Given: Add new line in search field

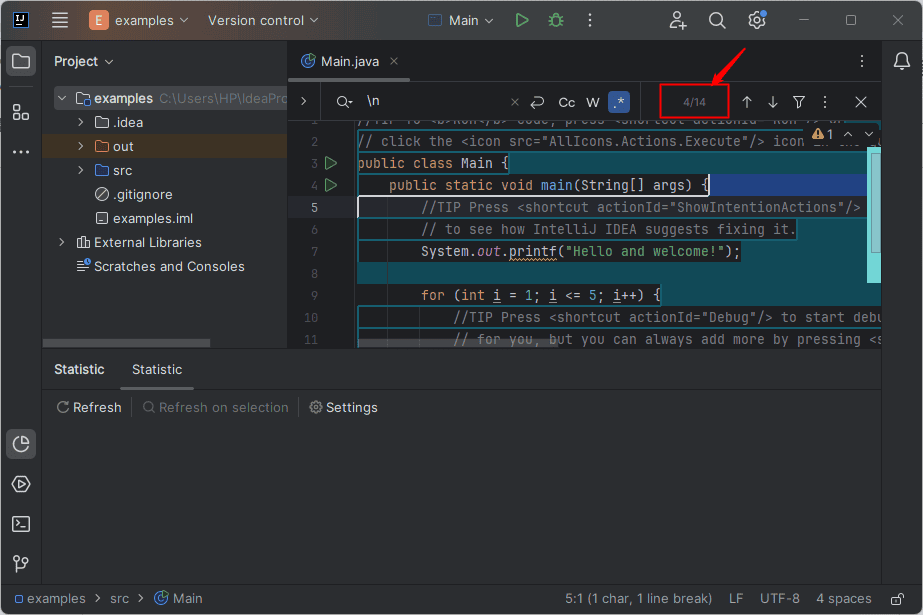Looking at the screenshot, I should click(x=537, y=102).
